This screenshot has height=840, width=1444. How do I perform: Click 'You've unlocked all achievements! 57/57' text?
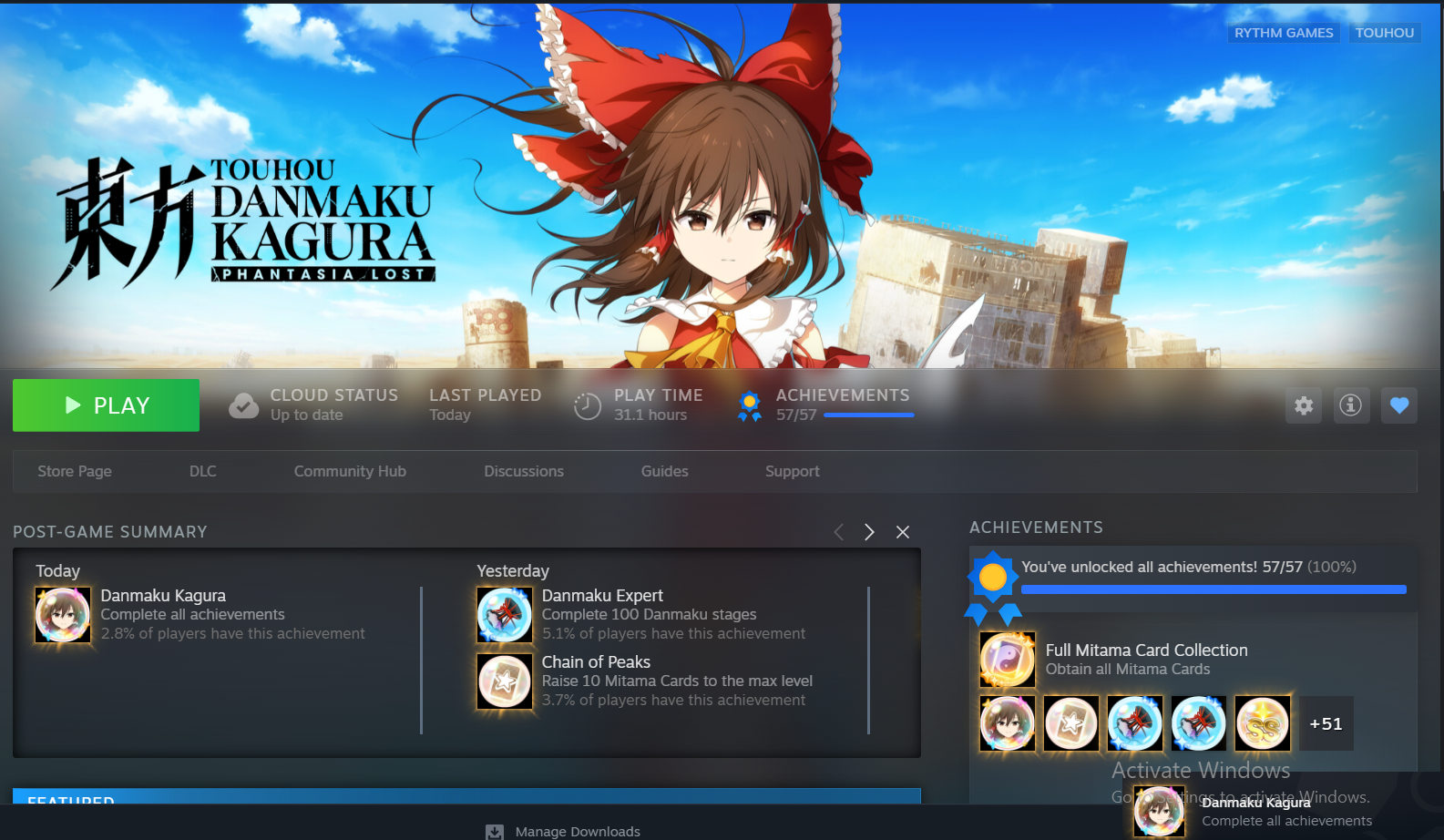click(1162, 567)
